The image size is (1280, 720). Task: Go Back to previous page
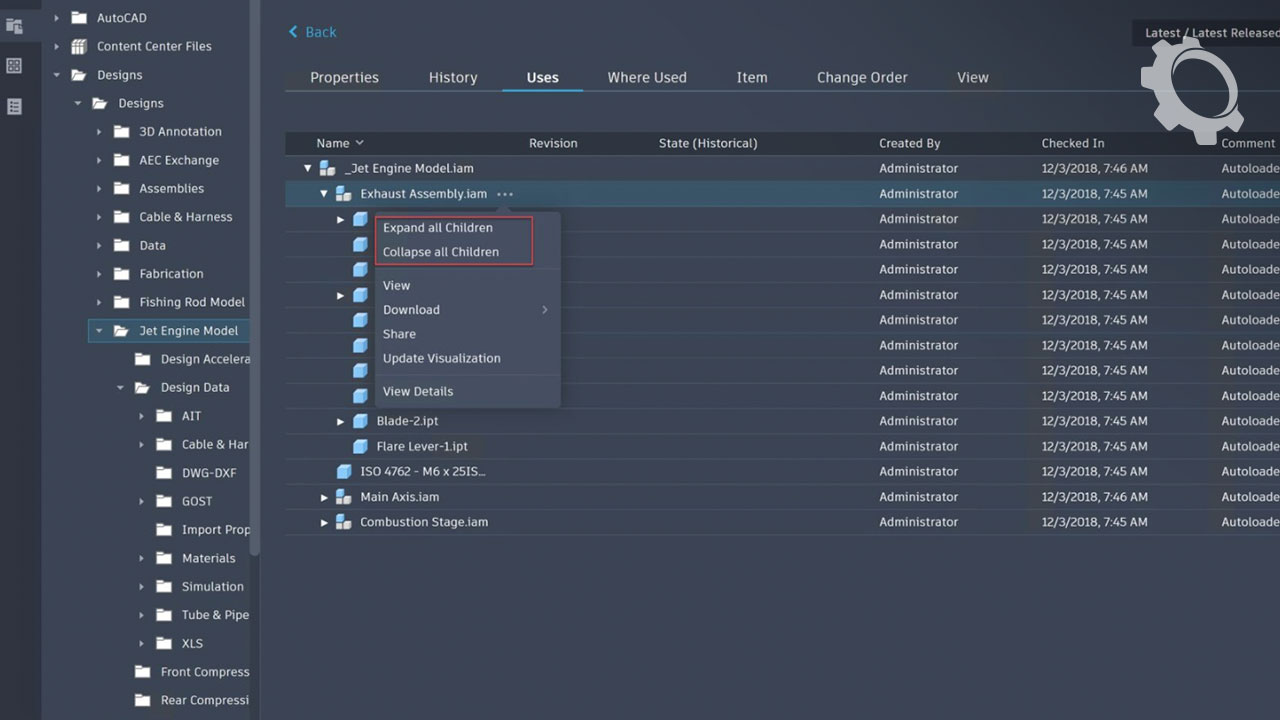pos(312,32)
